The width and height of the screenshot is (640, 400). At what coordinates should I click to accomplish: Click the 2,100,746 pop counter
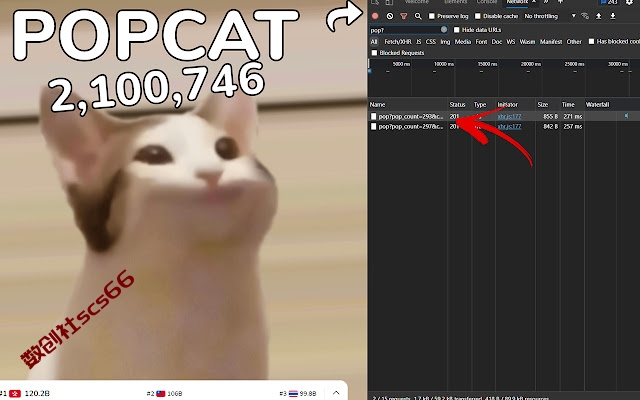tap(157, 88)
